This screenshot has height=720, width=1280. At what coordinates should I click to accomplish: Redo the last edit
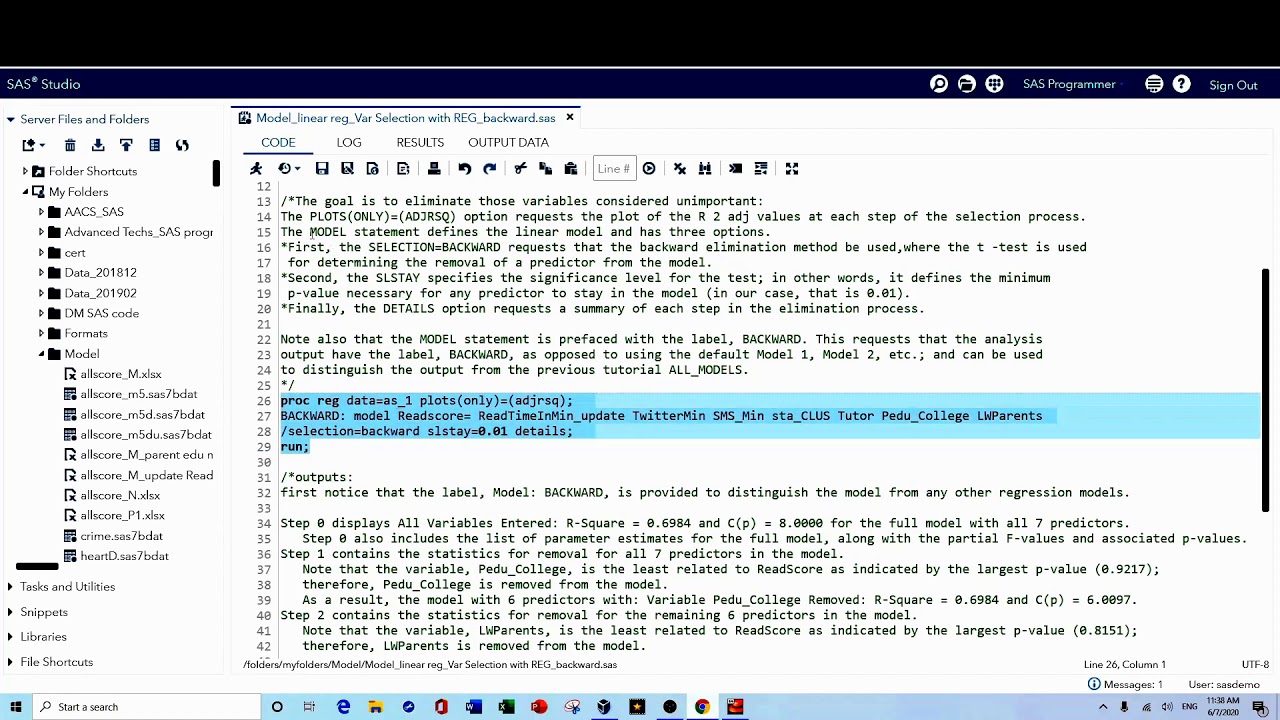[489, 169]
